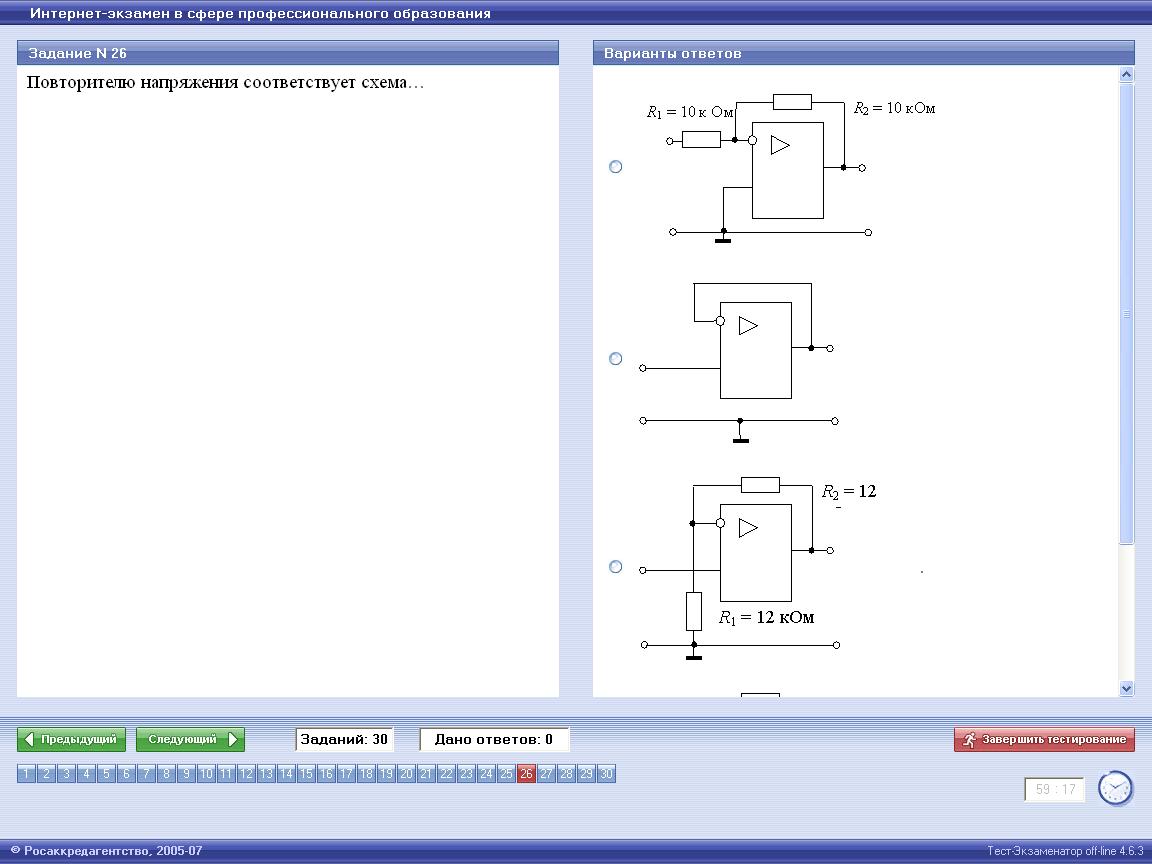Screen dimensions: 1152x864
Task: Jump to question 23
Action: coord(466,774)
